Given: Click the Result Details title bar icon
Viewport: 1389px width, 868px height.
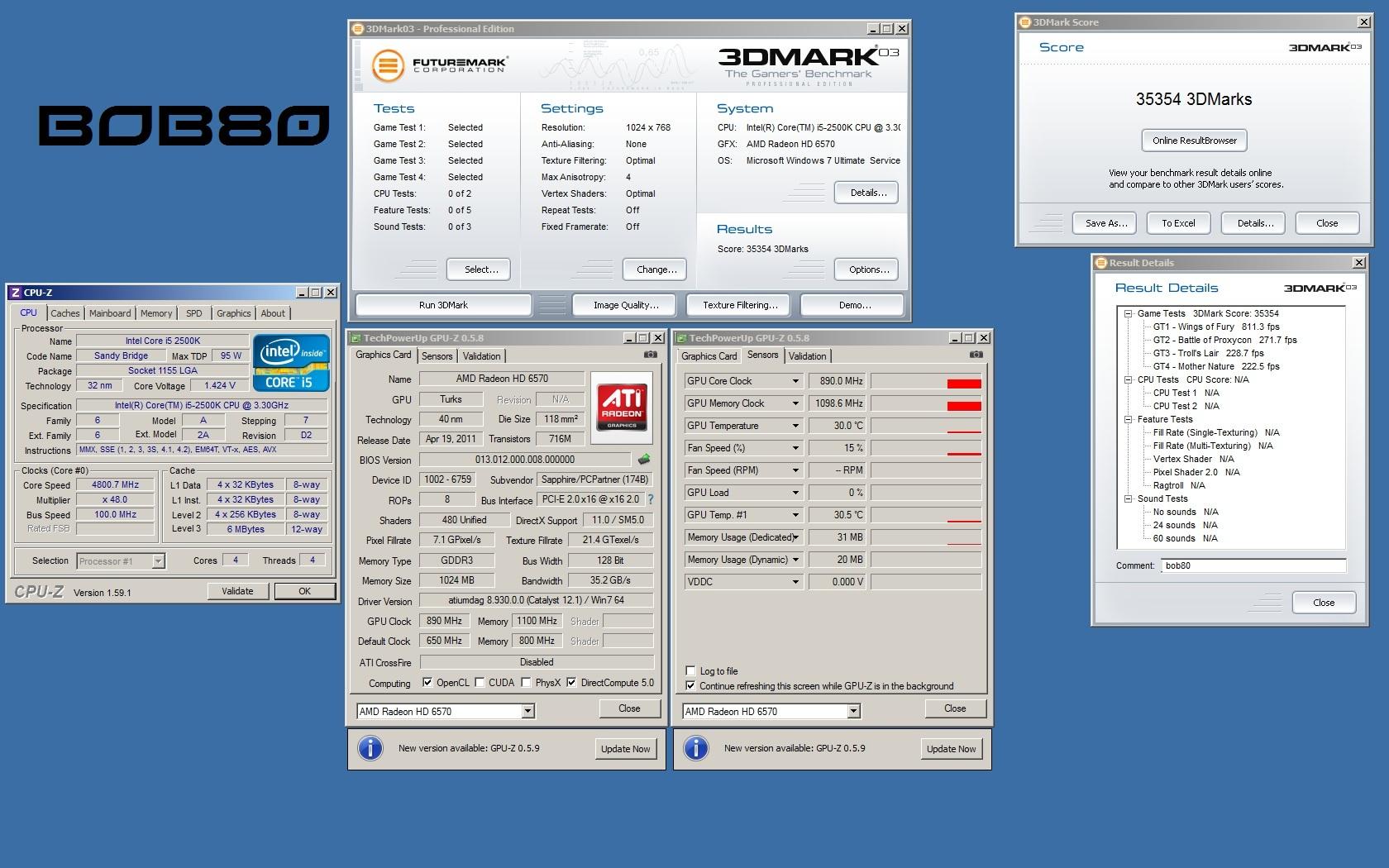Looking at the screenshot, I should tap(1101, 263).
